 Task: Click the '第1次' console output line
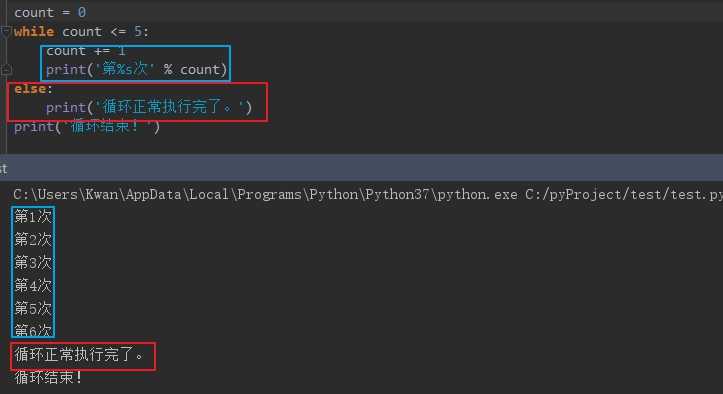33,216
